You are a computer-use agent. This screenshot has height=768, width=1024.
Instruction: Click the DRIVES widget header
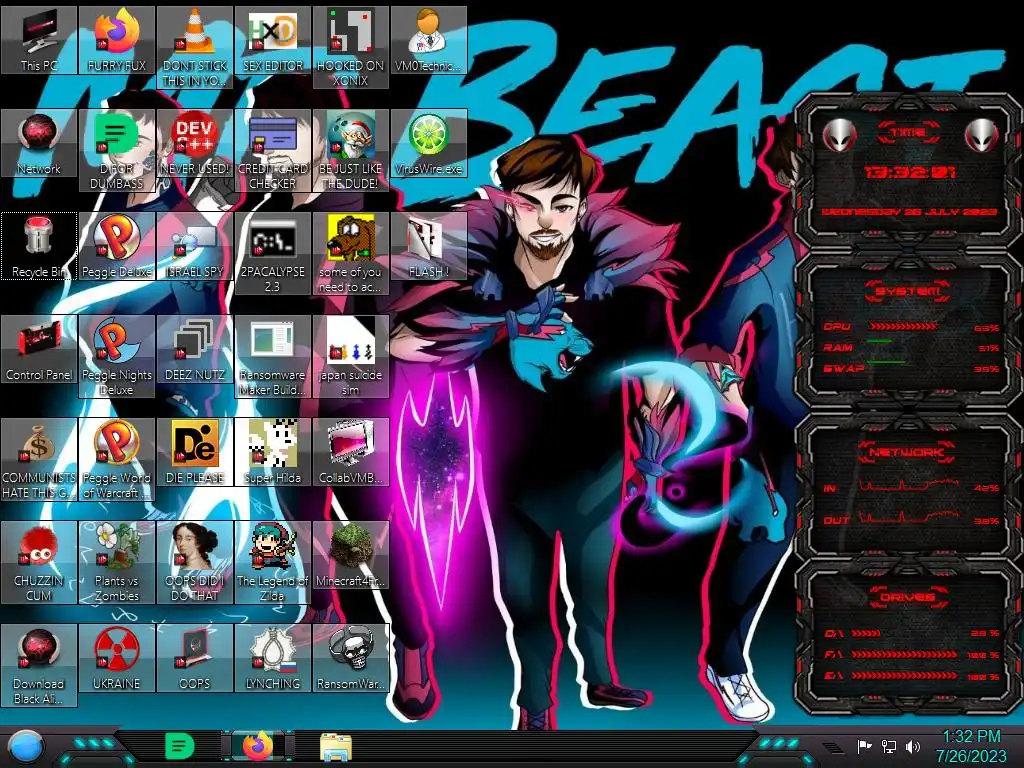(907, 597)
